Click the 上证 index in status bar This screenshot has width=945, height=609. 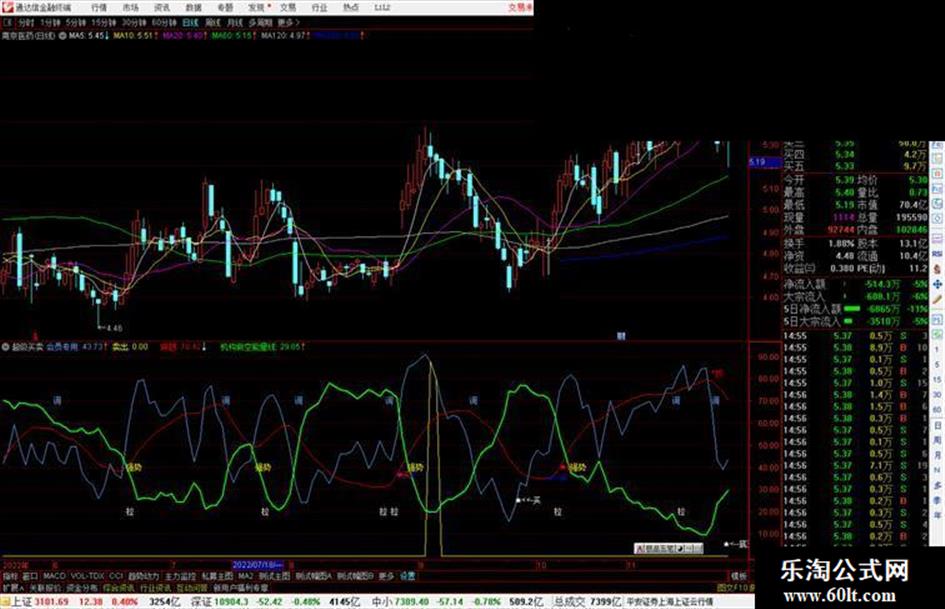[x=22, y=602]
